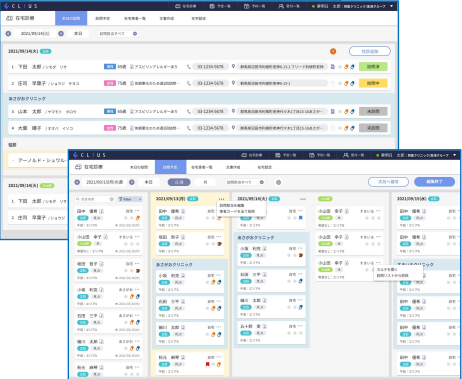The image size is (462, 379).
Task: Open the week date field in the front window
Action: click(105, 182)
